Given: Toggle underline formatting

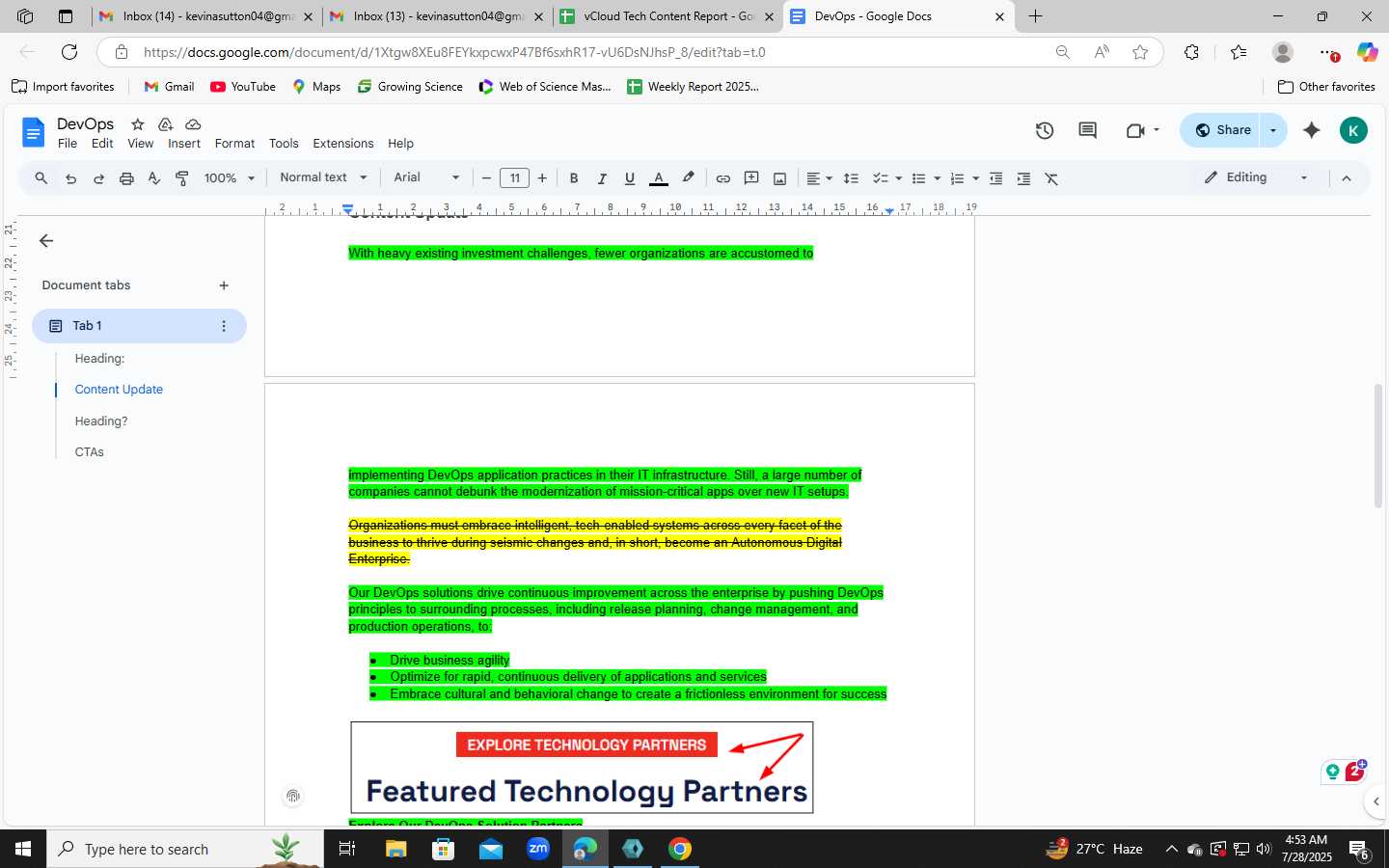Looking at the screenshot, I should pyautogui.click(x=630, y=178).
